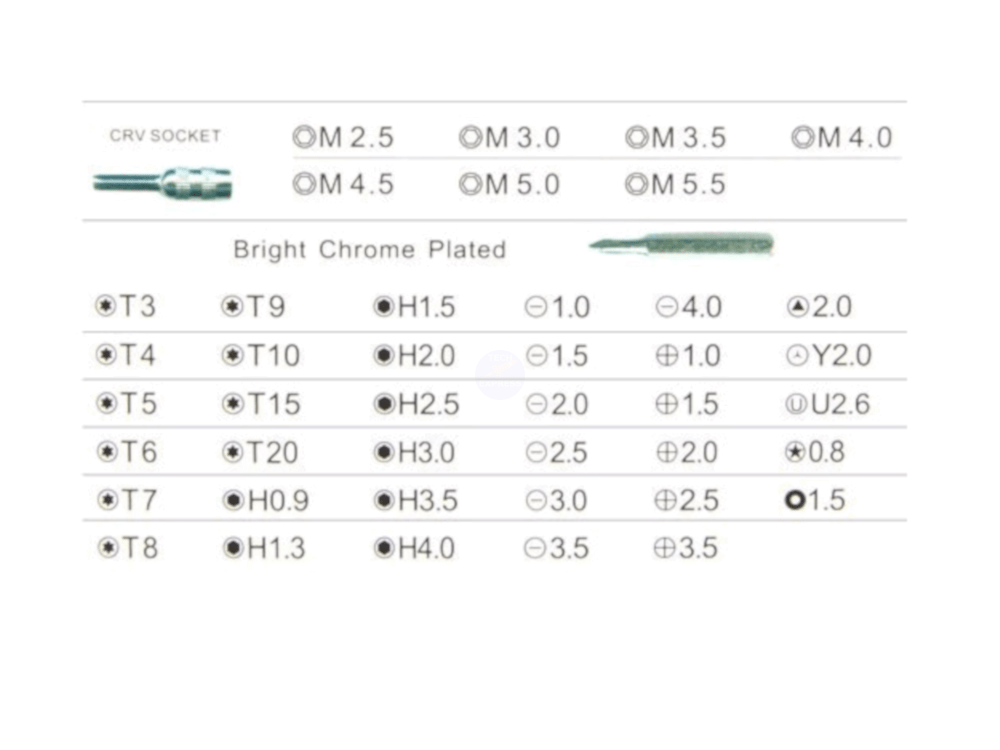The image size is (1000, 750).
Task: Click the socket symbol next to M 5.5
Action: pyautogui.click(x=637, y=184)
